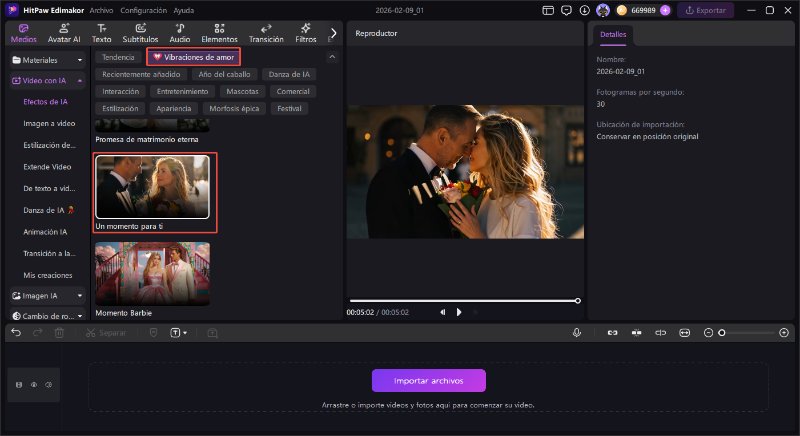The width and height of the screenshot is (800, 436).
Task: Toggle the link clips icon
Action: (x=612, y=332)
